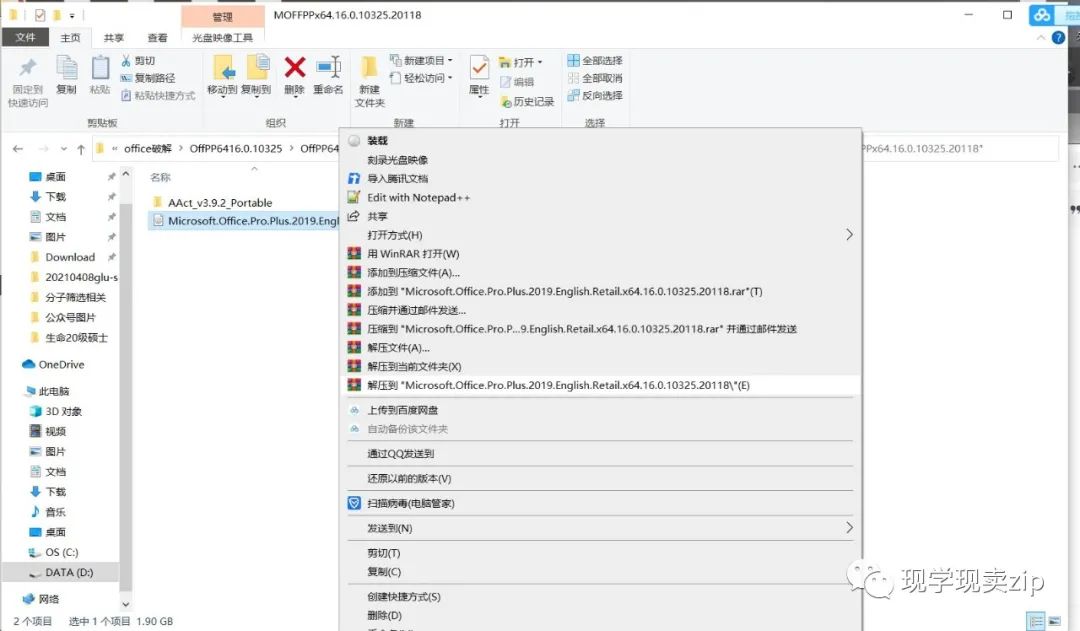Select the Microsoft.Office.Pro.Plus.2019 file
1080x631 pixels.
[x=245, y=220]
